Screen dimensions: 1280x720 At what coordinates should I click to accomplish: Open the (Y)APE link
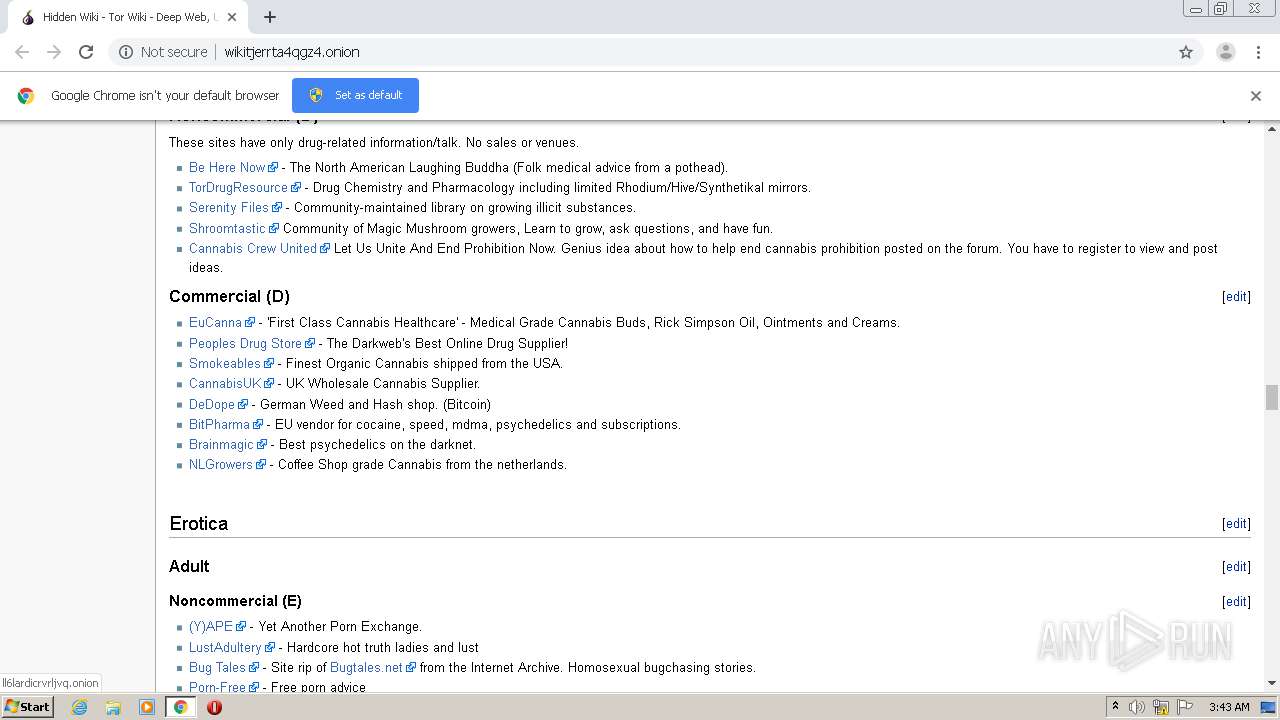(x=211, y=626)
